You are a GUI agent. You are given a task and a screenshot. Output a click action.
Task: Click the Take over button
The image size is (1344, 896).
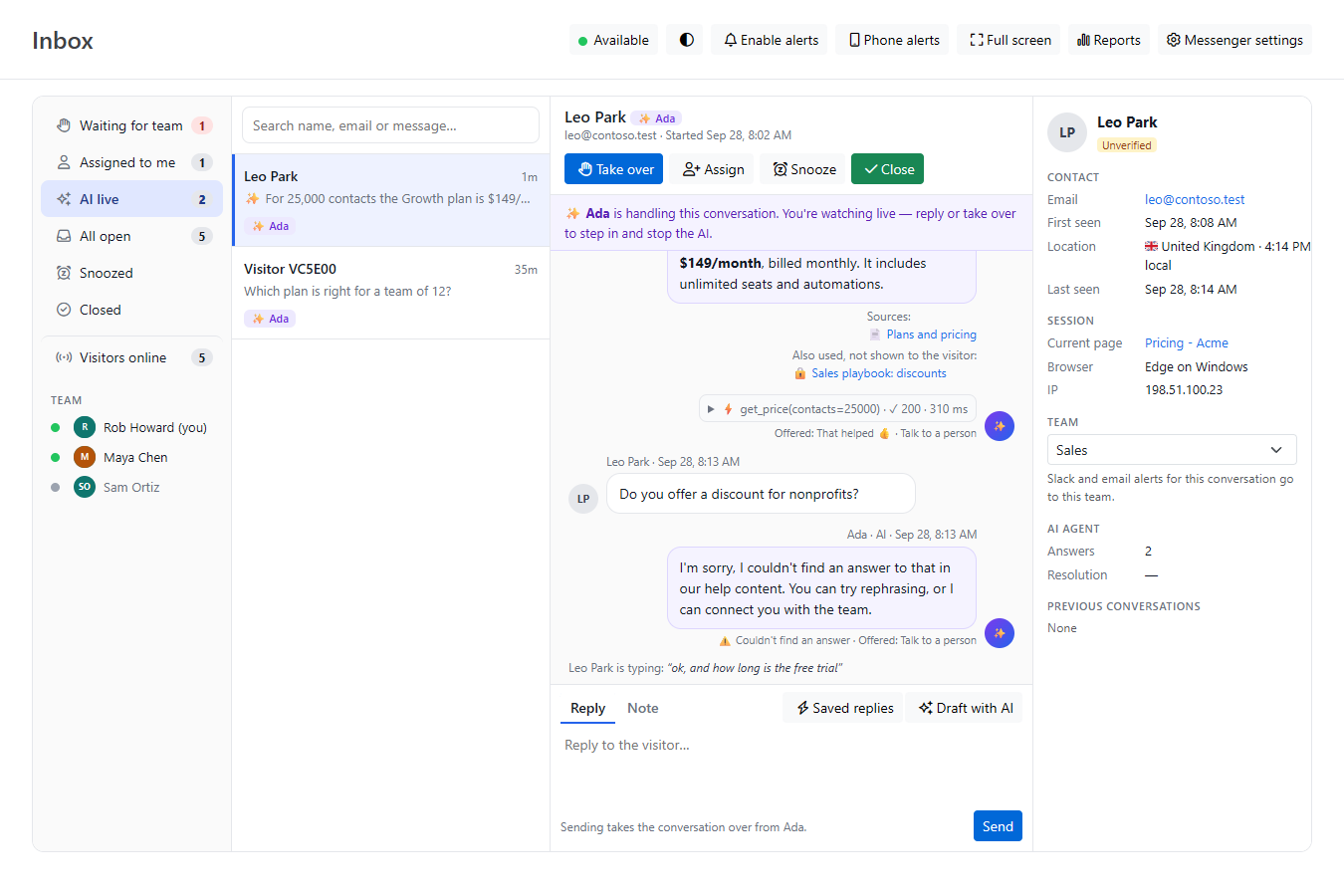pos(613,169)
